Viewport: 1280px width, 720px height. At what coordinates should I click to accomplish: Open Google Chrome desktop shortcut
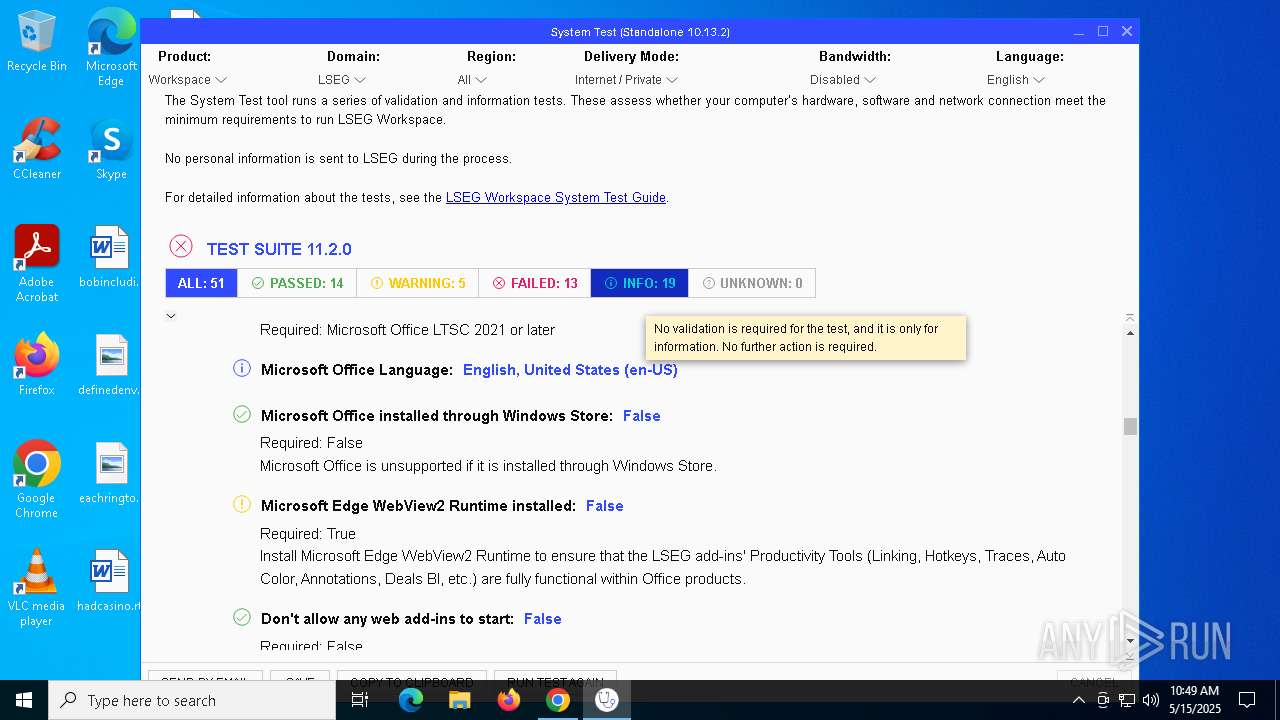pos(37,479)
